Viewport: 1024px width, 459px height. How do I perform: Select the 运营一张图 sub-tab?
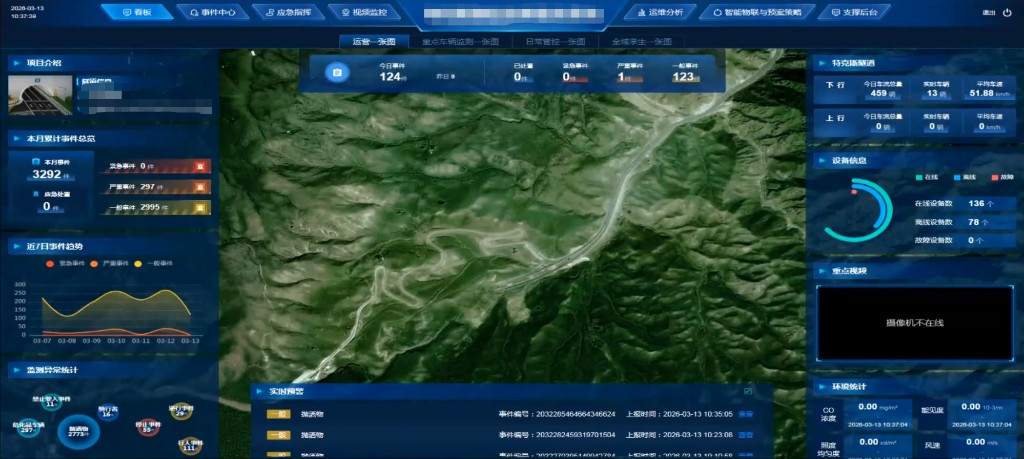(374, 41)
